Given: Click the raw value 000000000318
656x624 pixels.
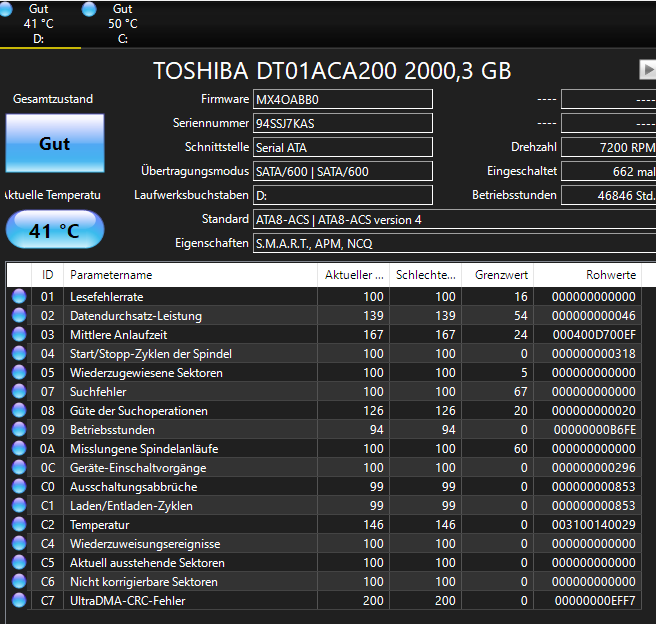Looking at the screenshot, I should click(x=594, y=354).
